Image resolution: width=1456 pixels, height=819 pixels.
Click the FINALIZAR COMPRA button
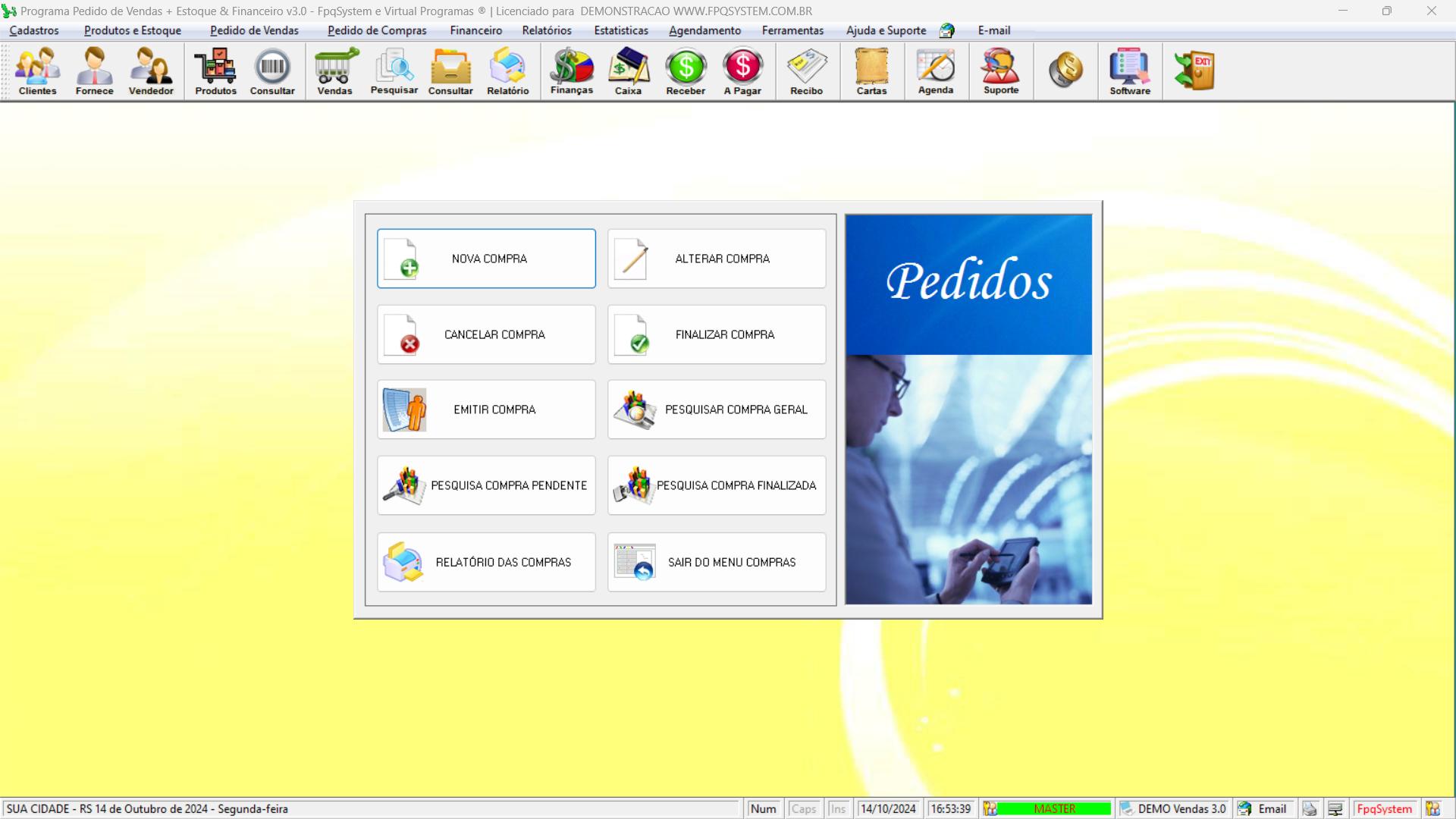click(x=717, y=334)
